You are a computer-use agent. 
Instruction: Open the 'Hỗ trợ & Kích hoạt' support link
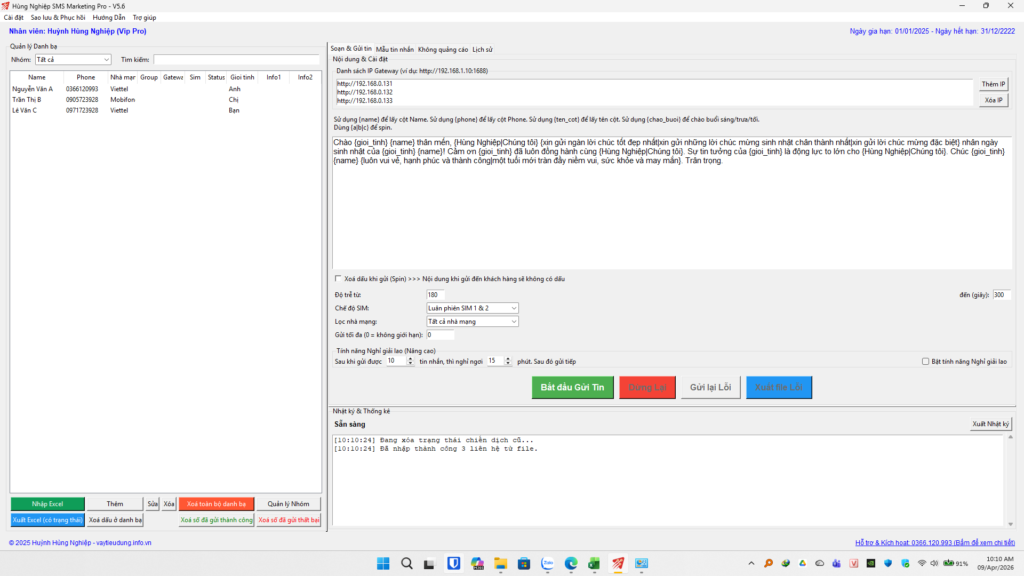tap(934, 542)
